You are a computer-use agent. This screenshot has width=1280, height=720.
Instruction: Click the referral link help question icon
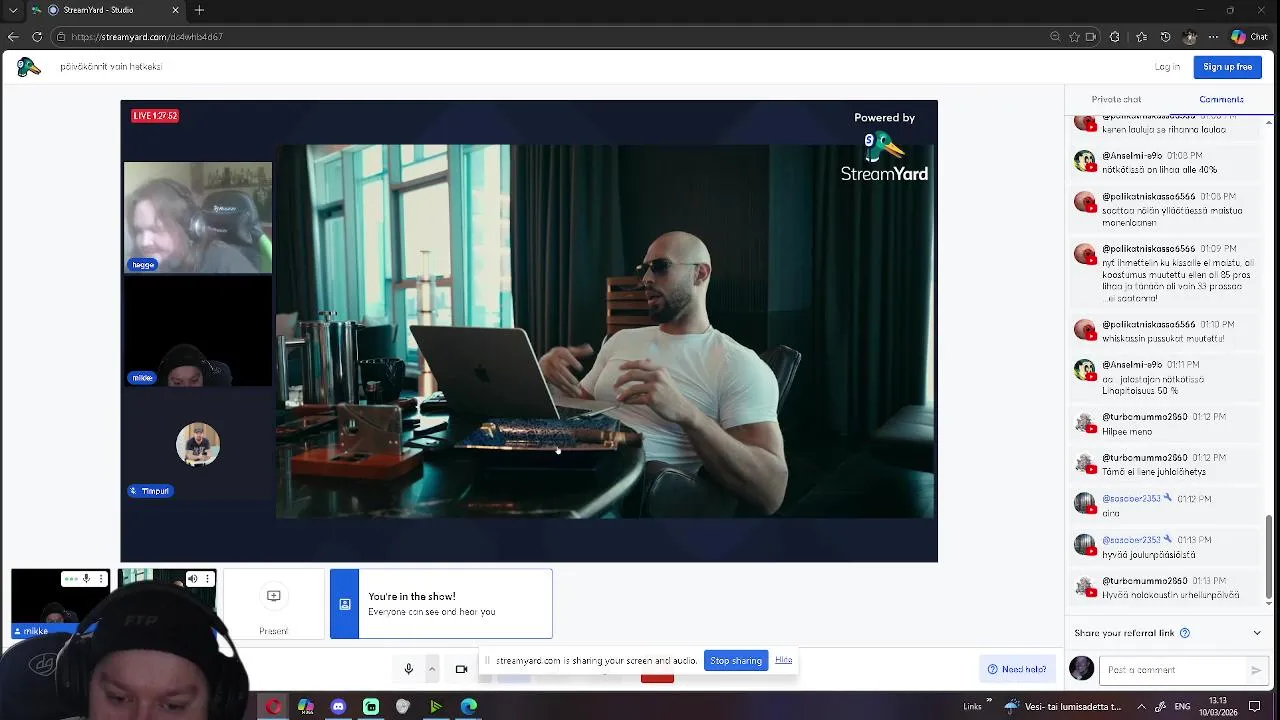tap(1185, 633)
